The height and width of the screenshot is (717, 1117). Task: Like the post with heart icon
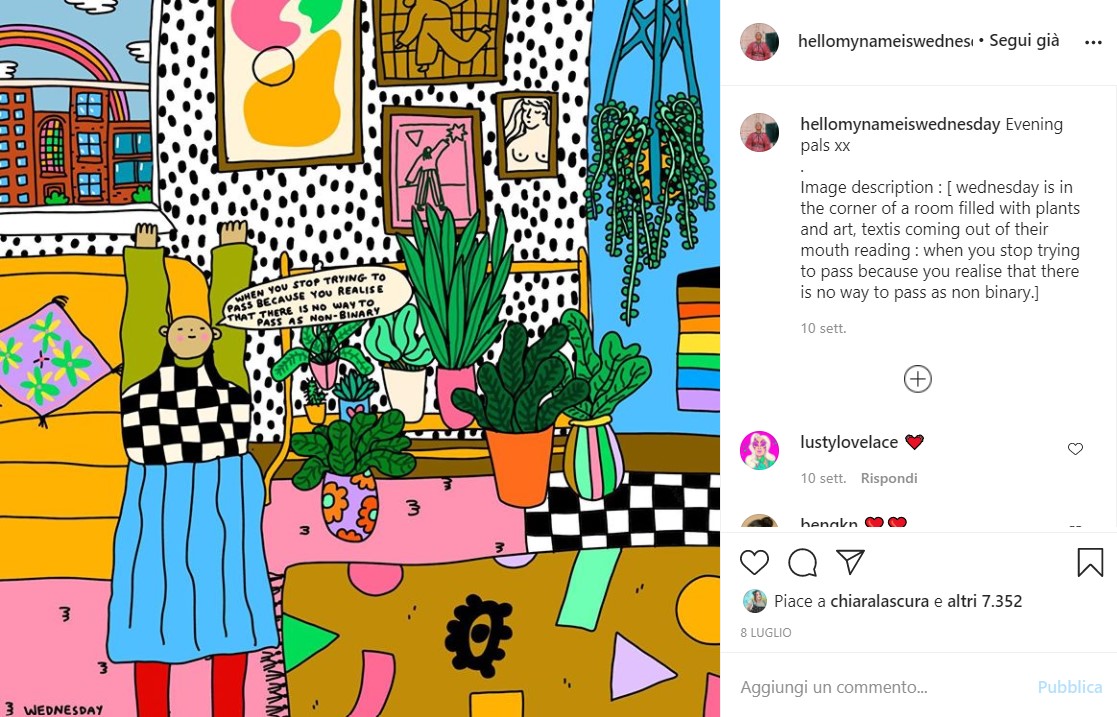[754, 562]
